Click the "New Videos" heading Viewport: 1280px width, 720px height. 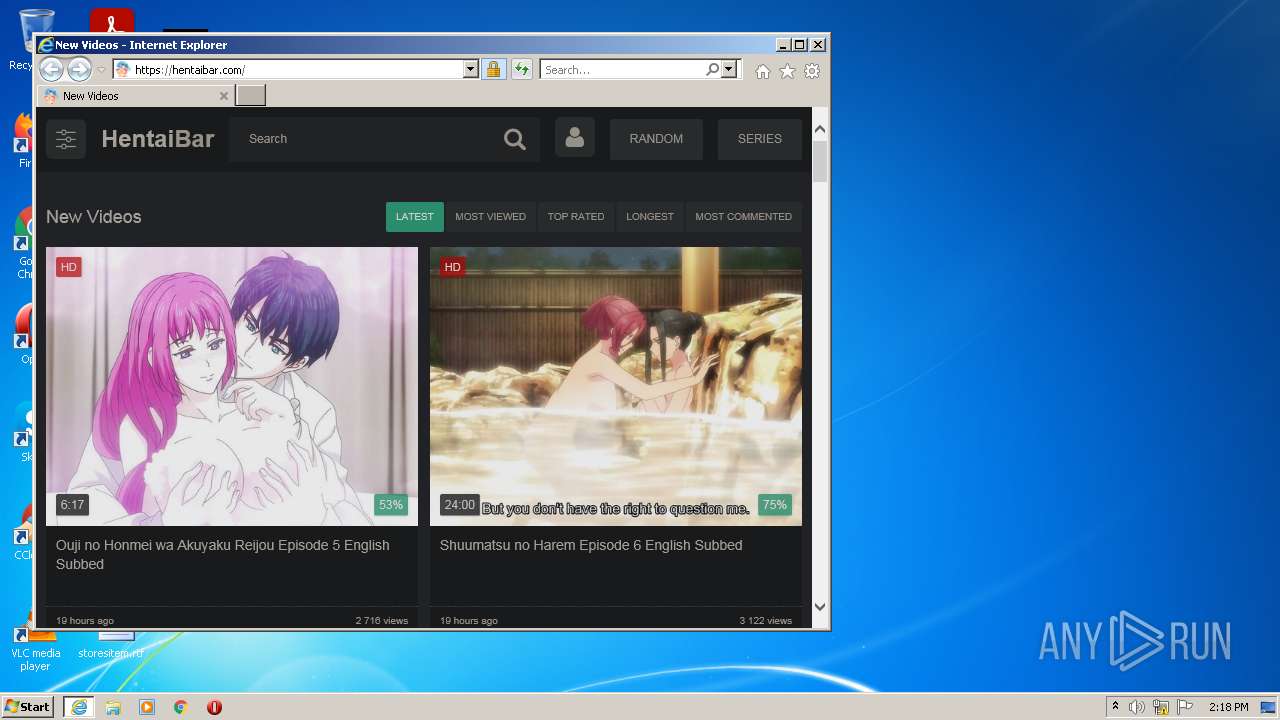(x=94, y=217)
